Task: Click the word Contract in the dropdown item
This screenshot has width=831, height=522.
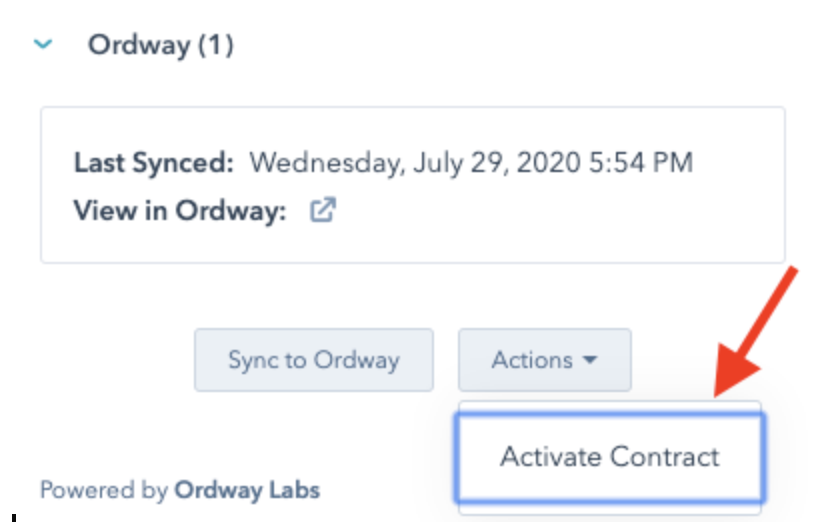Action: point(665,457)
